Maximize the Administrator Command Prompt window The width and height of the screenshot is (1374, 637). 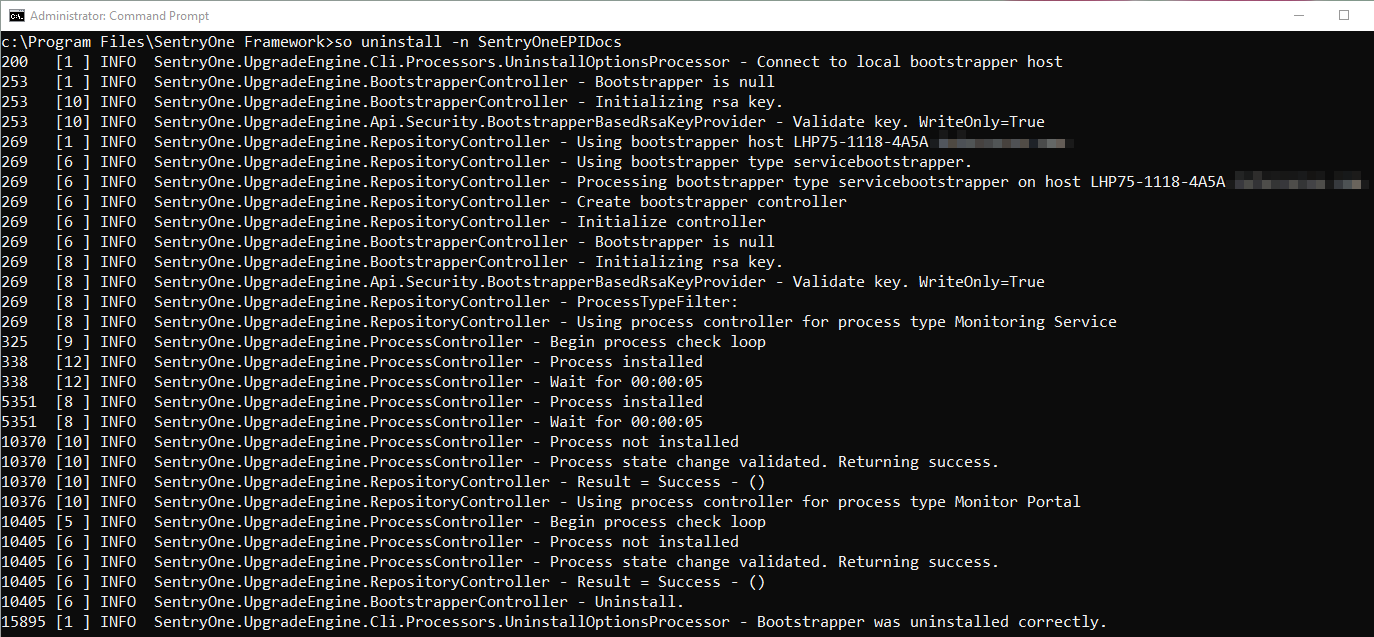[1344, 16]
